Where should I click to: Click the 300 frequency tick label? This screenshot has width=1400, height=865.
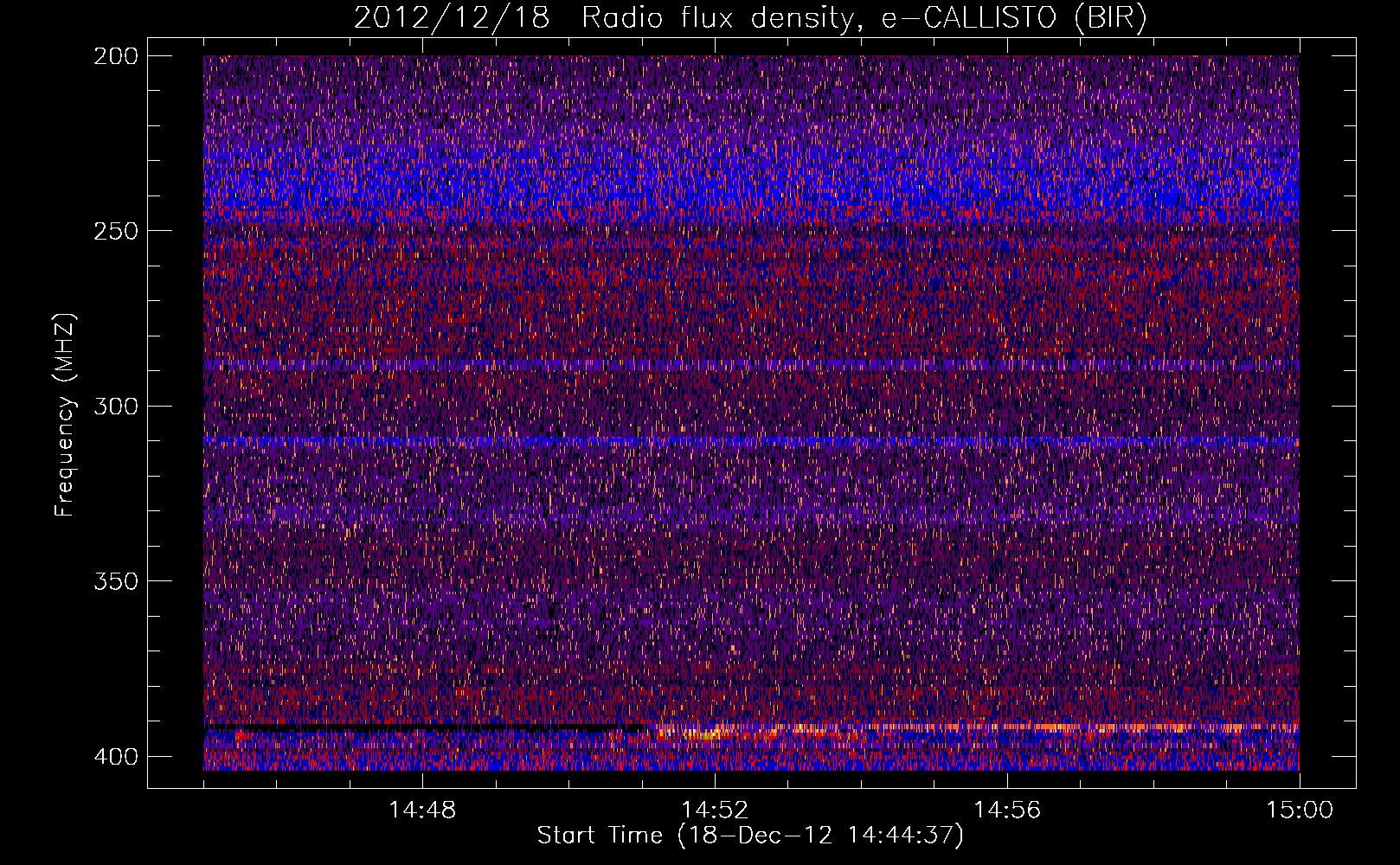pyautogui.click(x=115, y=406)
